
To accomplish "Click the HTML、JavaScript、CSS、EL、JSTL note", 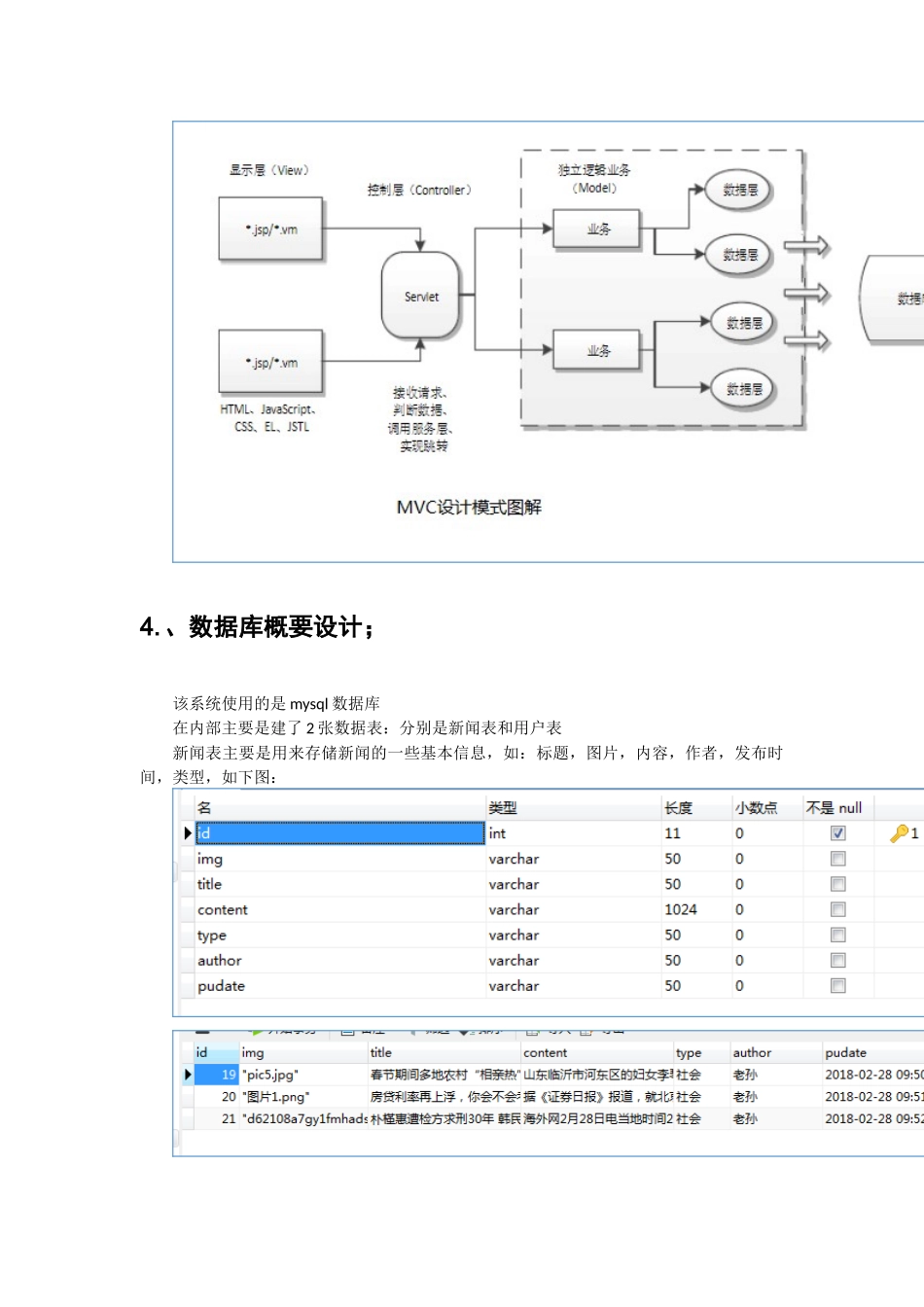I will tap(269, 418).
